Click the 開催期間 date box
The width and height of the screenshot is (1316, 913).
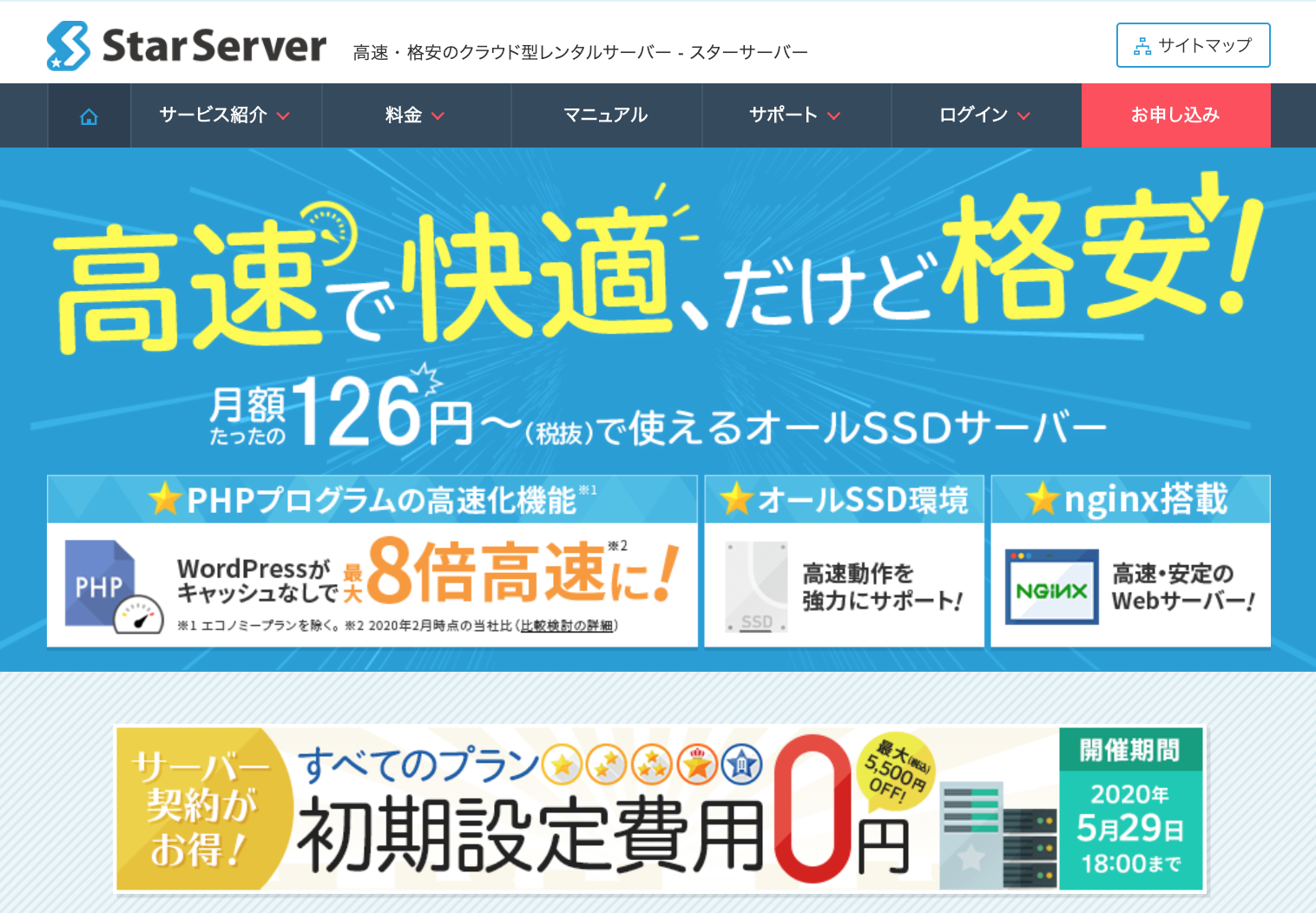click(1129, 809)
